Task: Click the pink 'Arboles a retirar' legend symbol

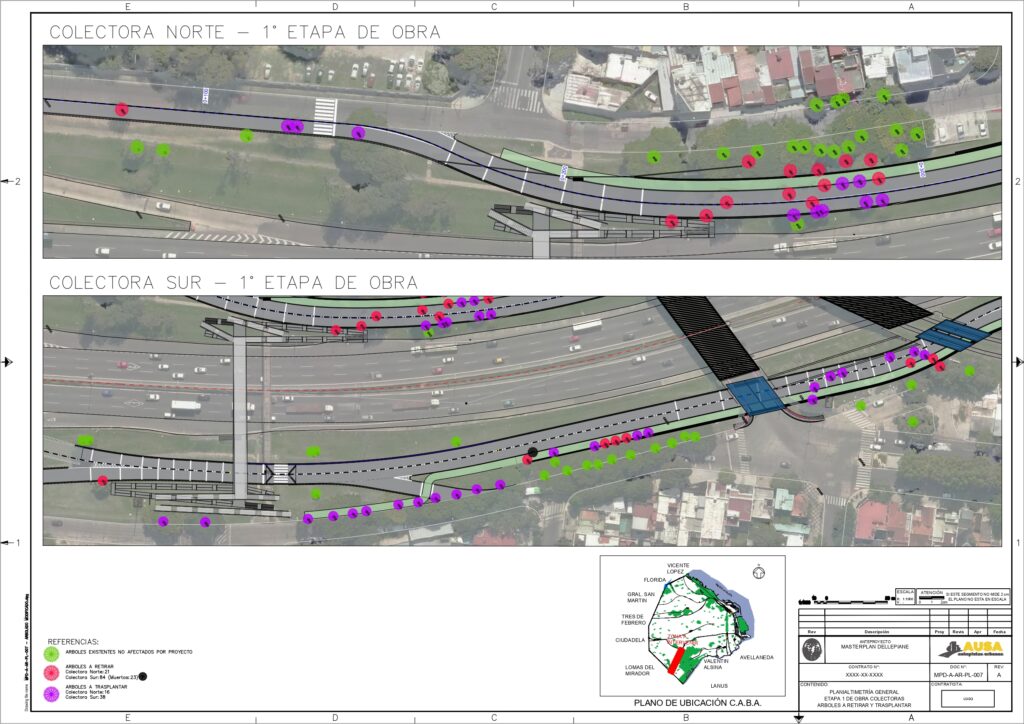Action: point(51,672)
